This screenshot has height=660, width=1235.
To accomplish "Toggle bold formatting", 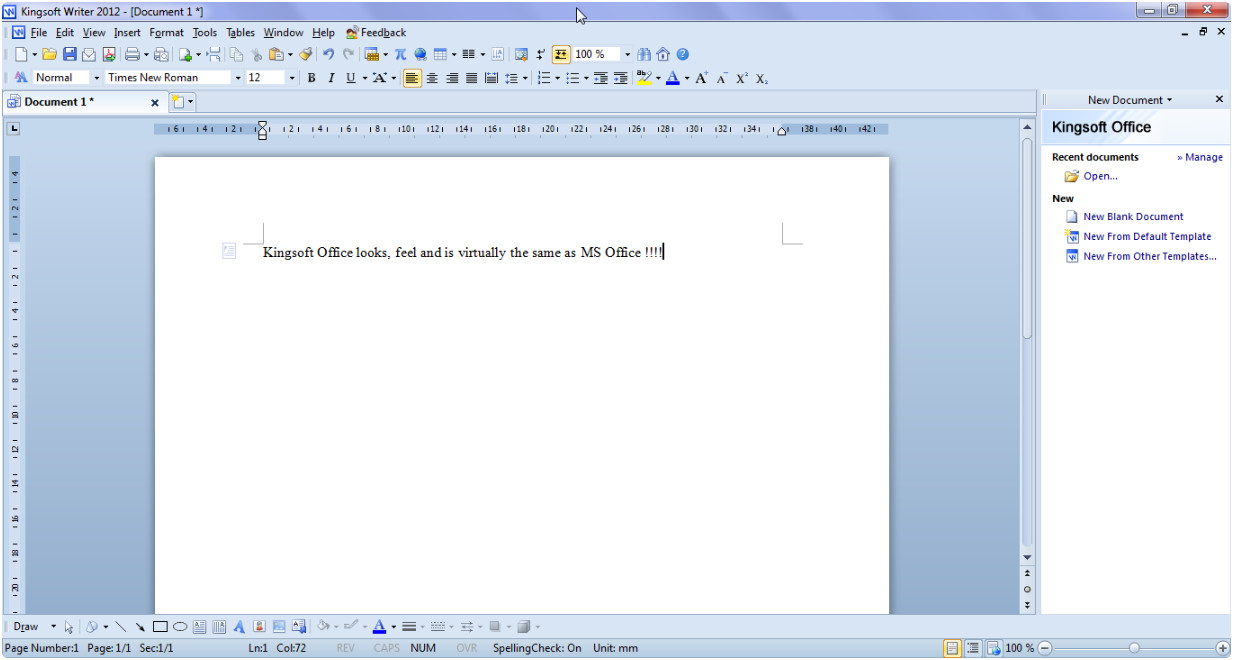I will pos(311,77).
